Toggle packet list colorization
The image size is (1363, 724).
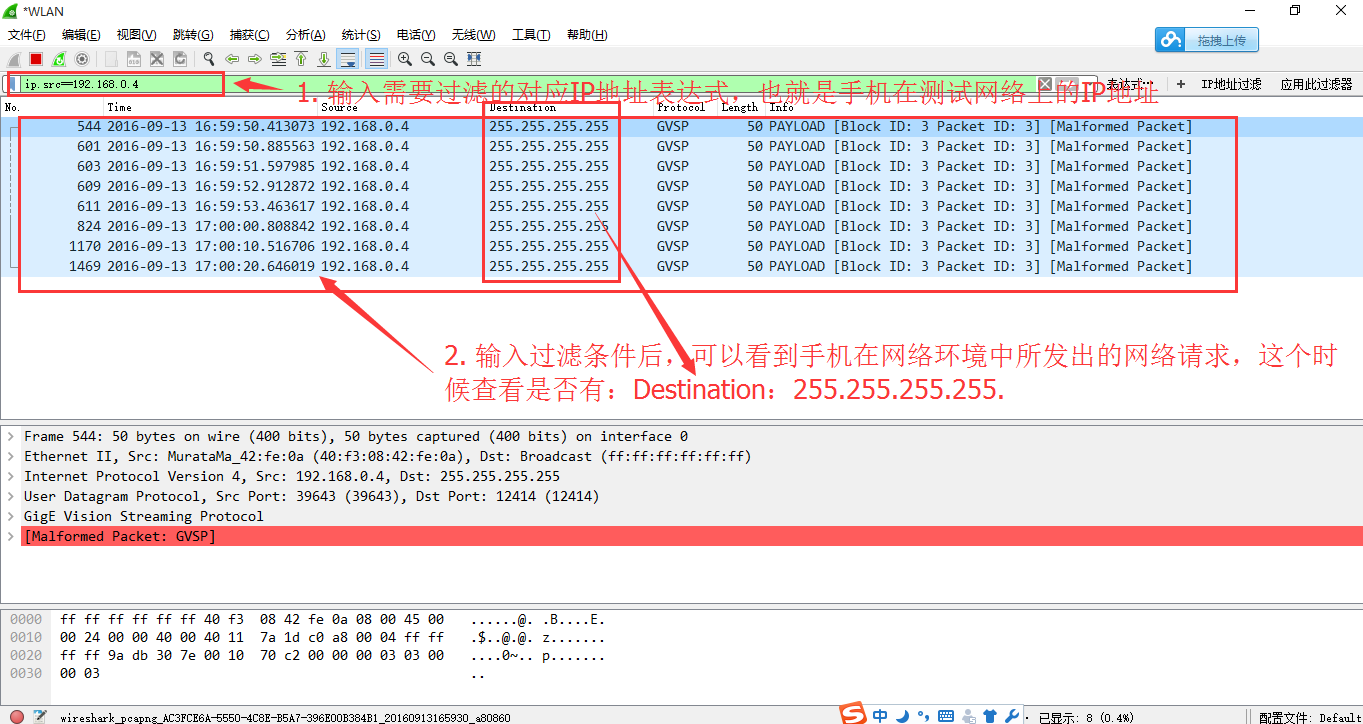coord(376,59)
